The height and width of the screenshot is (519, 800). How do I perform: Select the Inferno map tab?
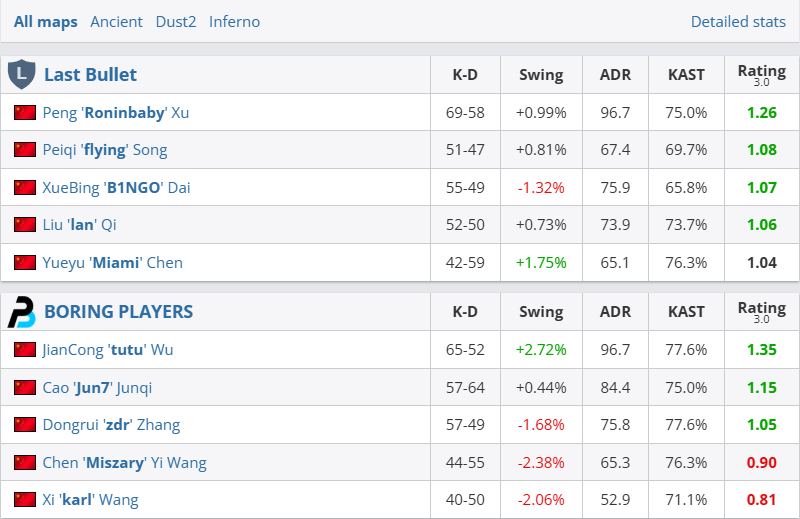point(234,22)
